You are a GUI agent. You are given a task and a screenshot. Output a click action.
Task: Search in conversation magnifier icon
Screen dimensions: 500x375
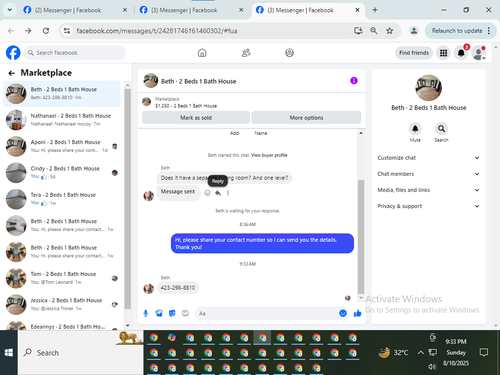pyautogui.click(x=441, y=128)
